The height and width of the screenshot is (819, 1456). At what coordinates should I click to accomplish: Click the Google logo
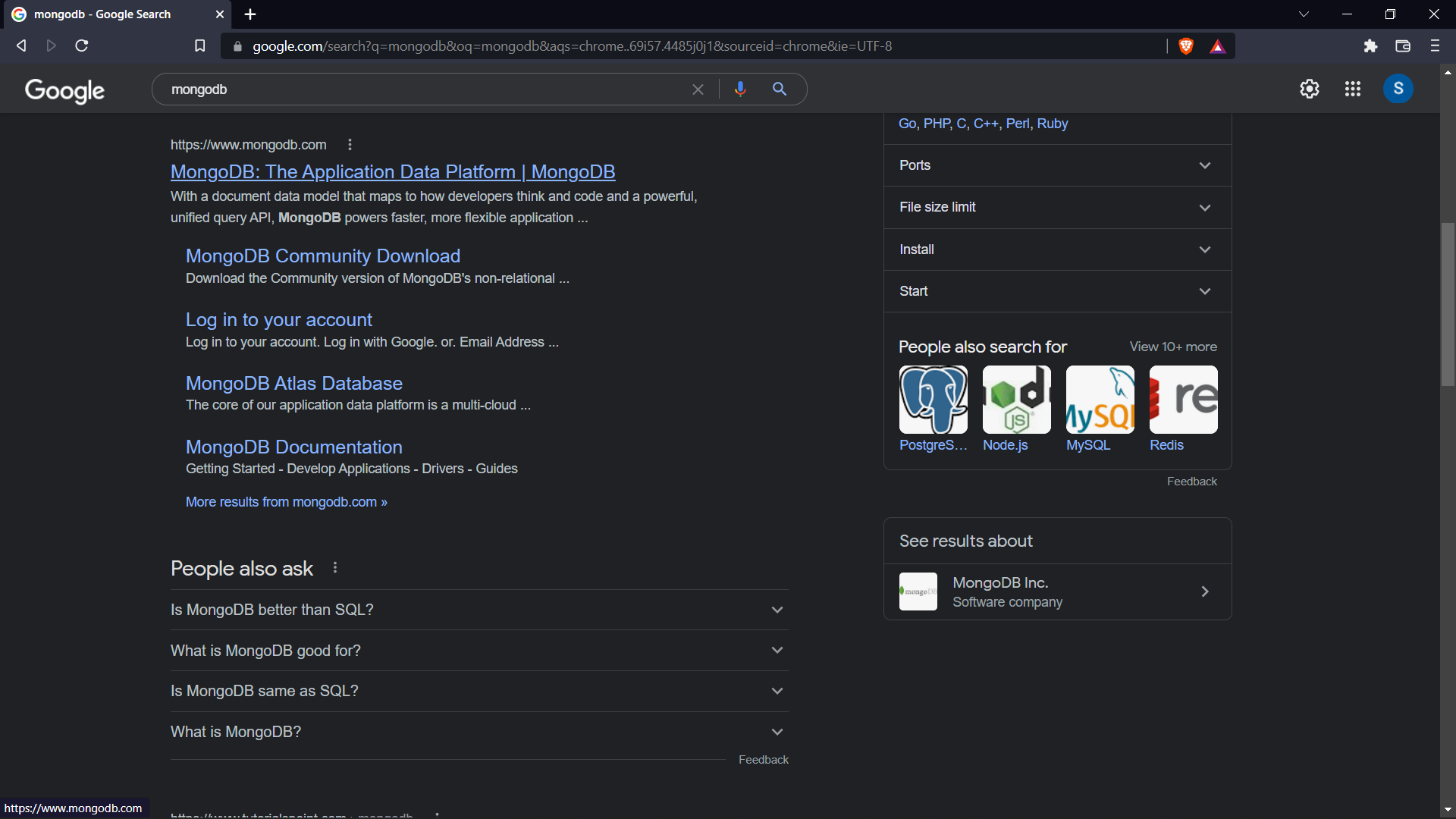[x=64, y=90]
